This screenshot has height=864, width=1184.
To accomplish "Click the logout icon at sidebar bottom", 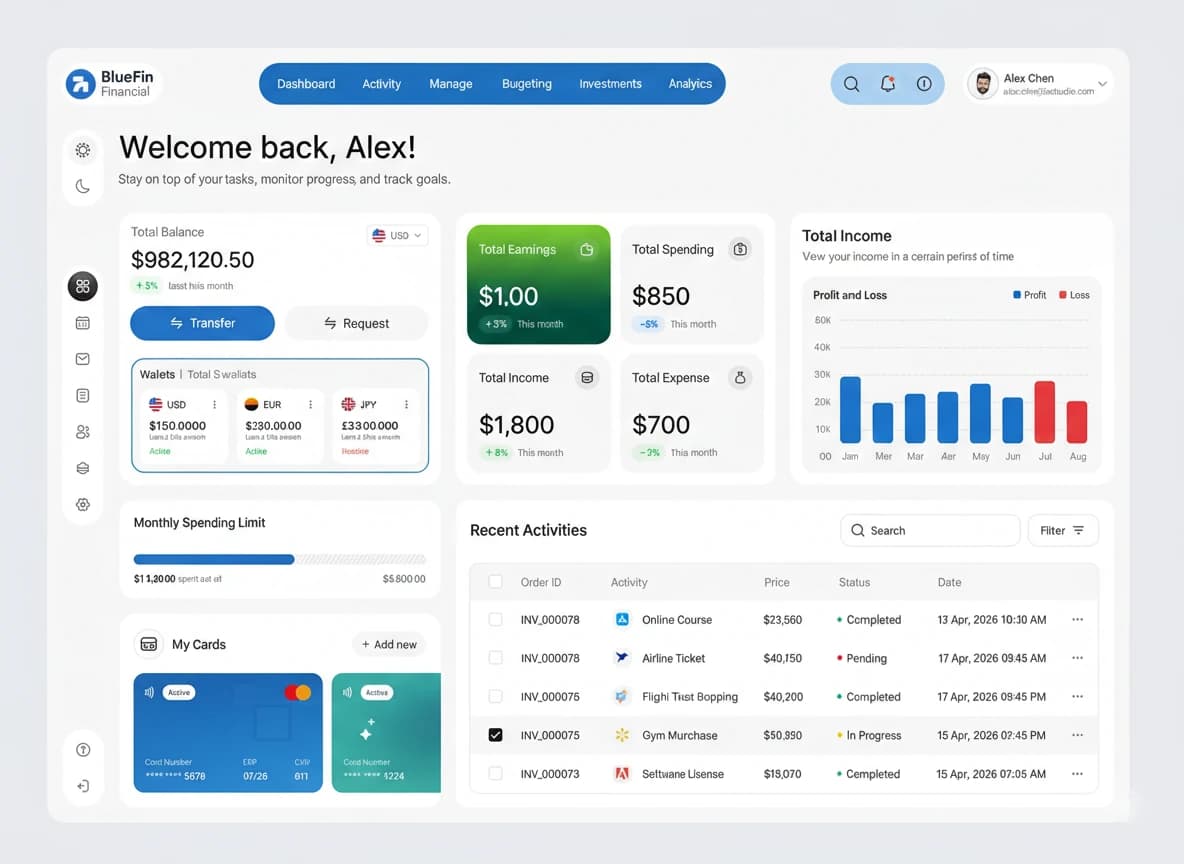I will point(83,786).
